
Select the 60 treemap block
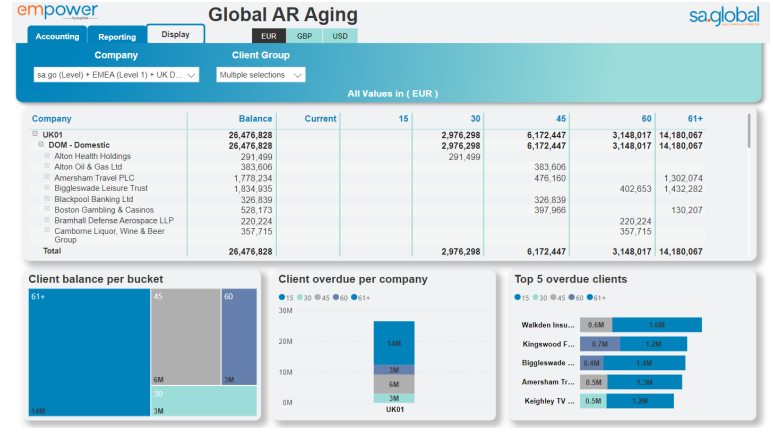click(x=239, y=337)
